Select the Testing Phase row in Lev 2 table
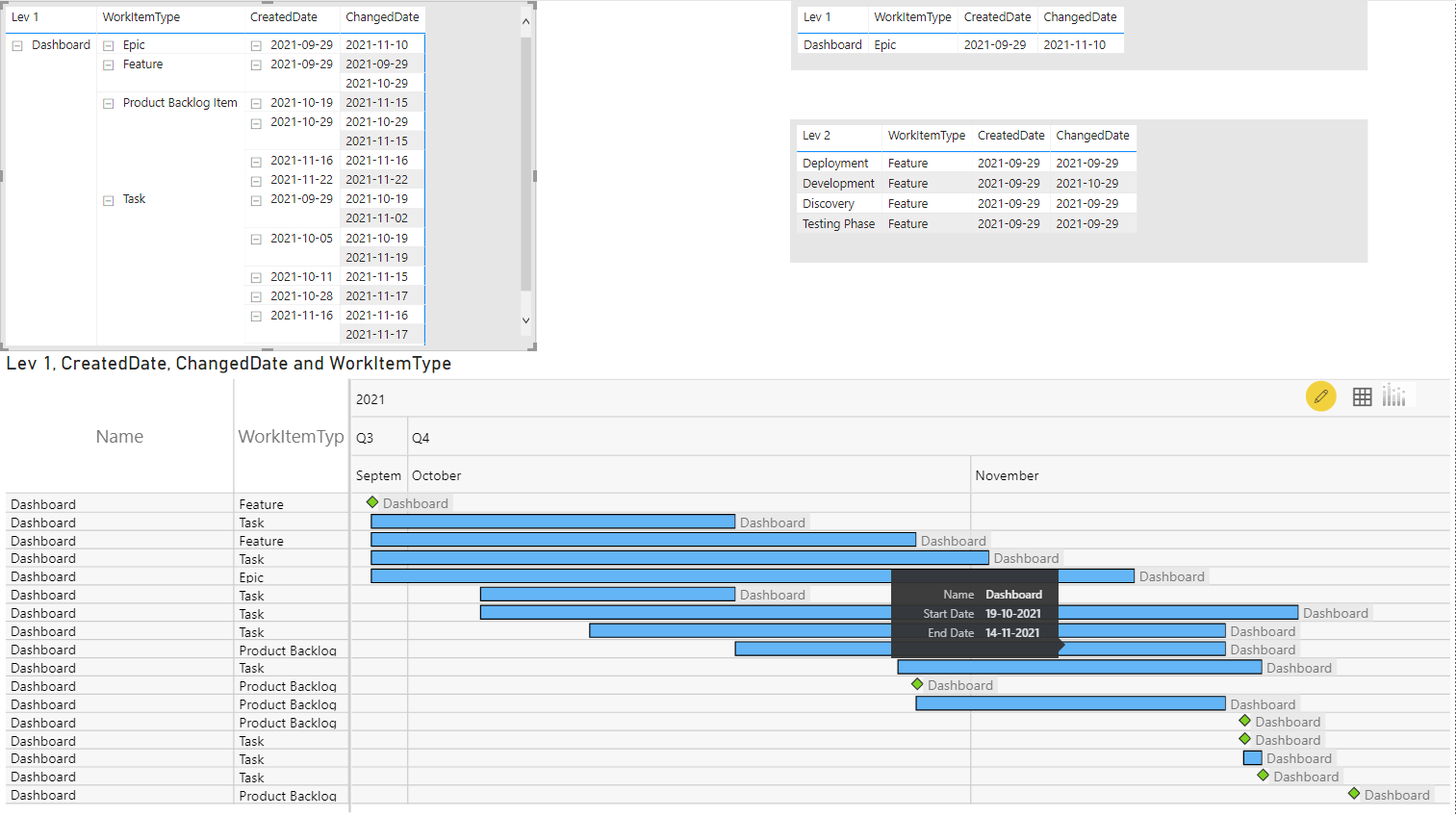This screenshot has width=1456, height=816. point(838,222)
